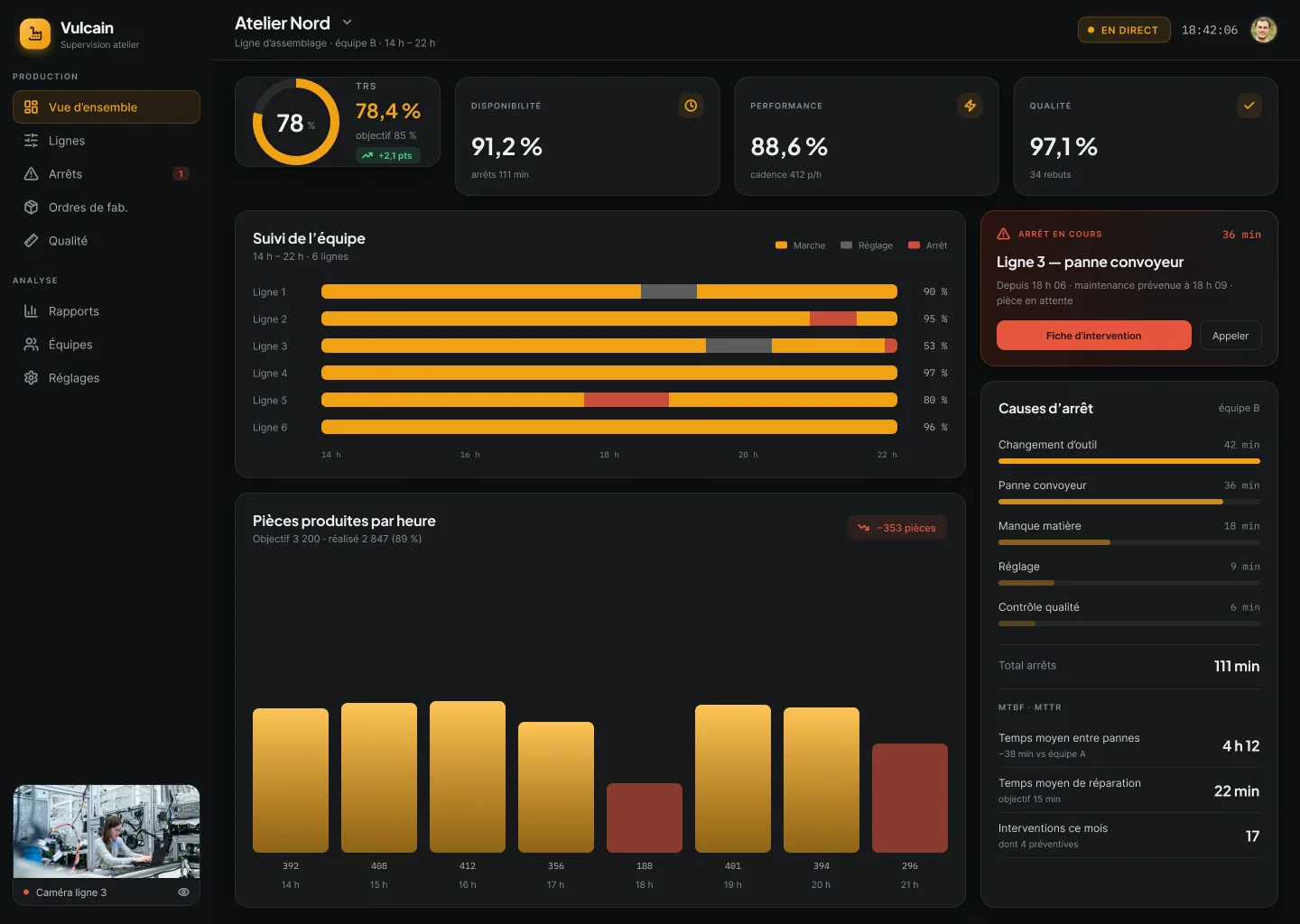Toggle visibility of Caméra ligne 3

point(183,892)
